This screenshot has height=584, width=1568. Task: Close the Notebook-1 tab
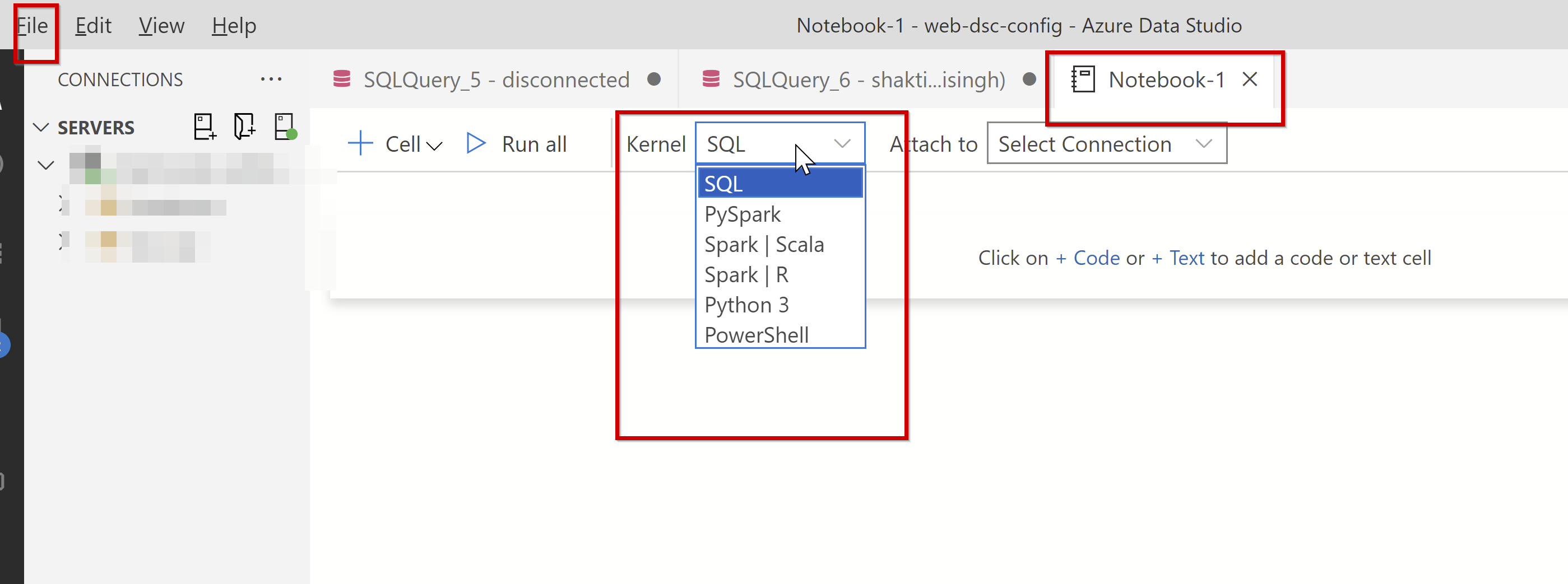[x=1250, y=79]
